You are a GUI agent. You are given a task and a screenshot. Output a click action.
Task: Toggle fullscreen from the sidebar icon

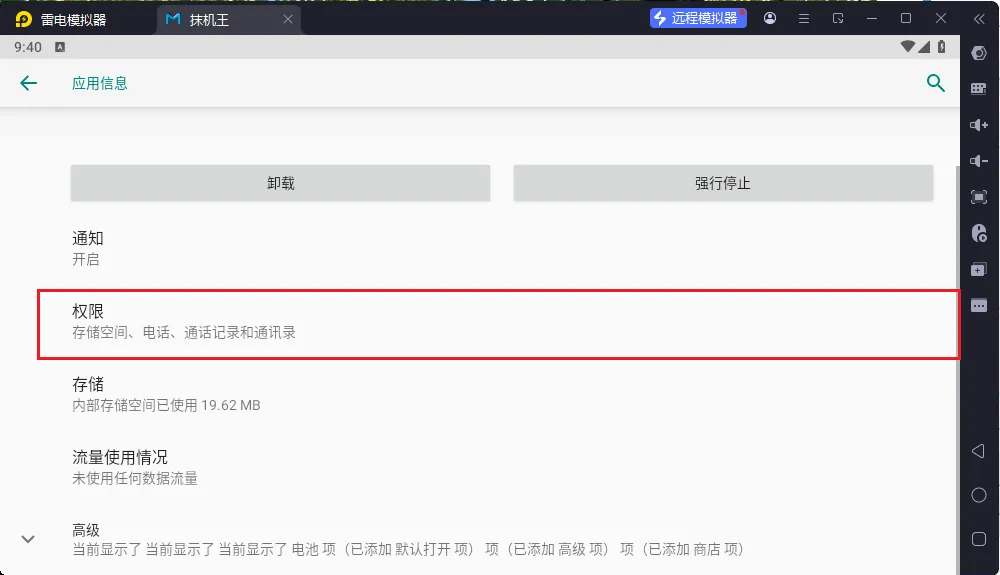tap(979, 197)
